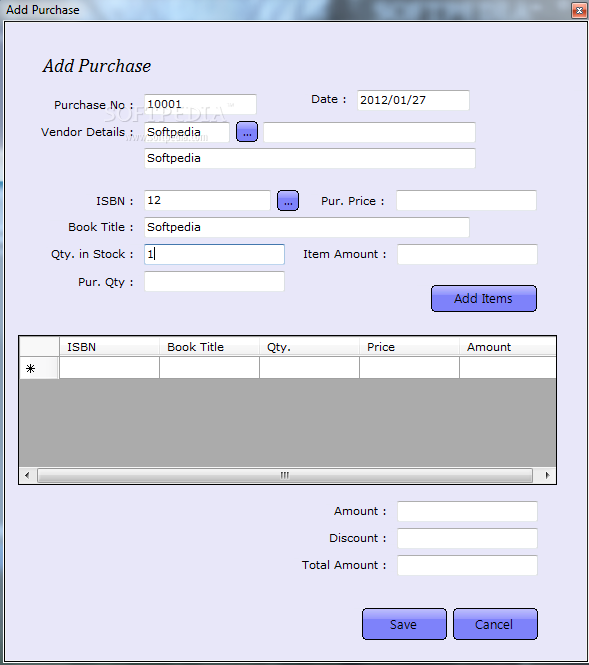The height and width of the screenshot is (665, 589).
Task: Open the ISBN lookup ellipsis button
Action: pyautogui.click(x=288, y=201)
